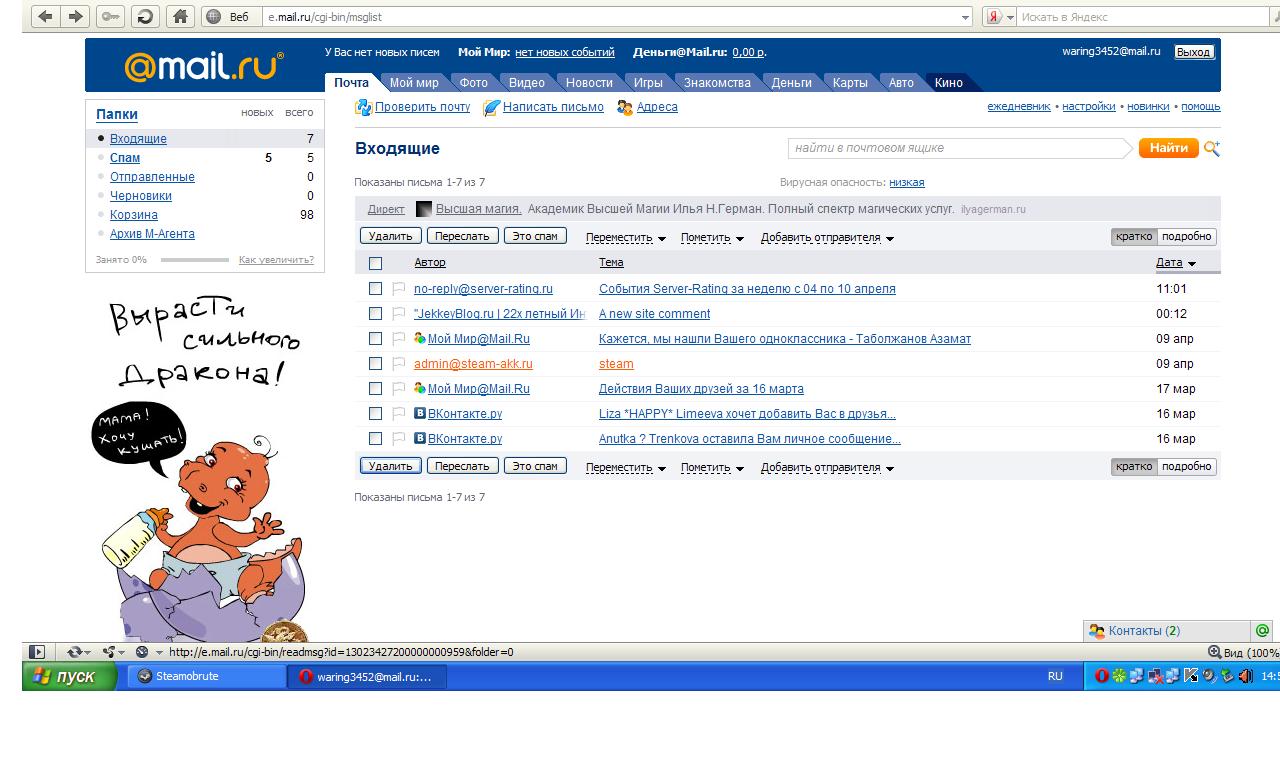
Task: Open the address bar history dropdown
Action: 965,17
